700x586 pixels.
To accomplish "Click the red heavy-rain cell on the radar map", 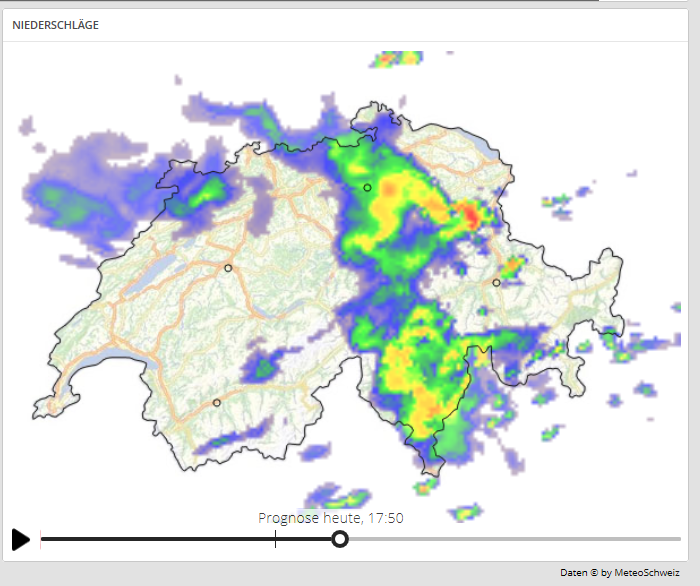I will pos(471,214).
